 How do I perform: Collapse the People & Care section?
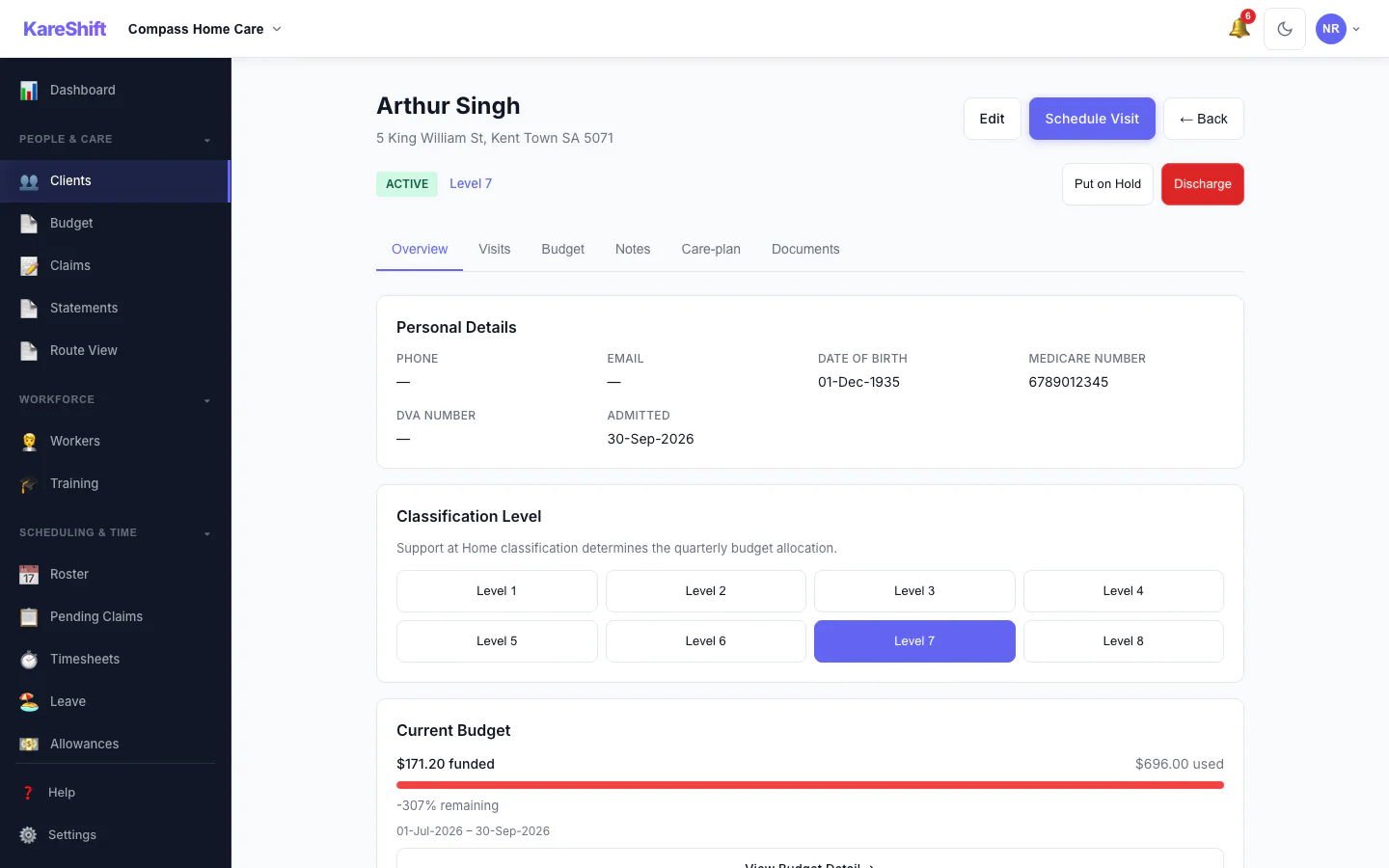[x=116, y=139]
